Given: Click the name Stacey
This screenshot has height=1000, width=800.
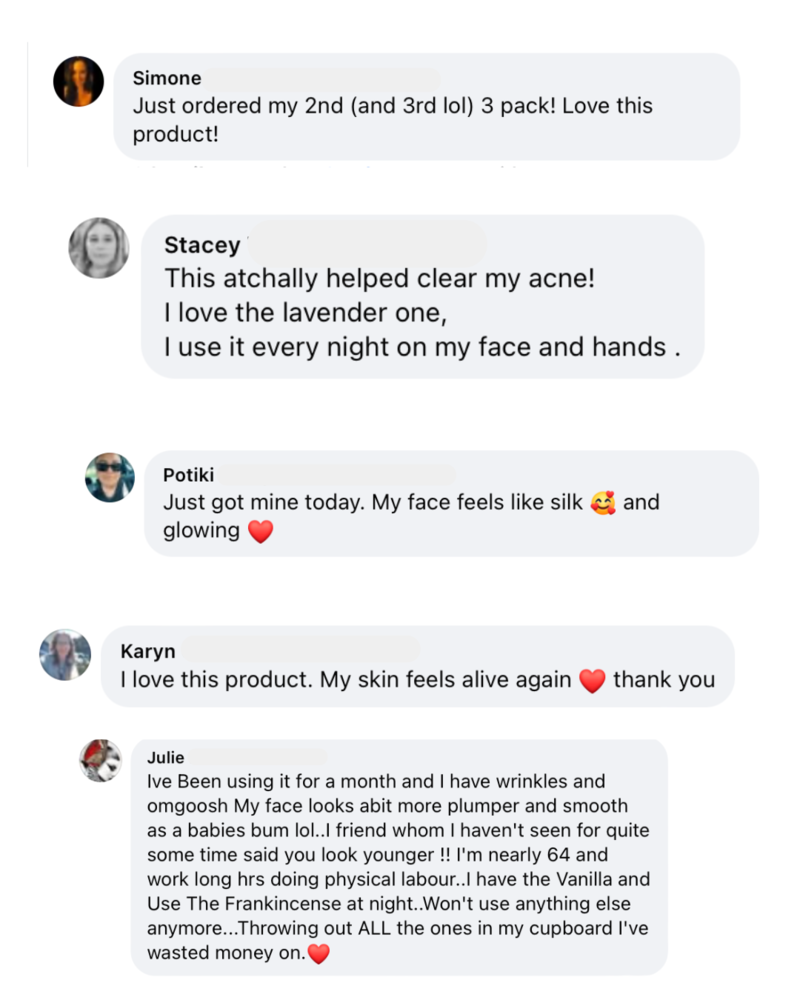Looking at the screenshot, I should coord(202,245).
